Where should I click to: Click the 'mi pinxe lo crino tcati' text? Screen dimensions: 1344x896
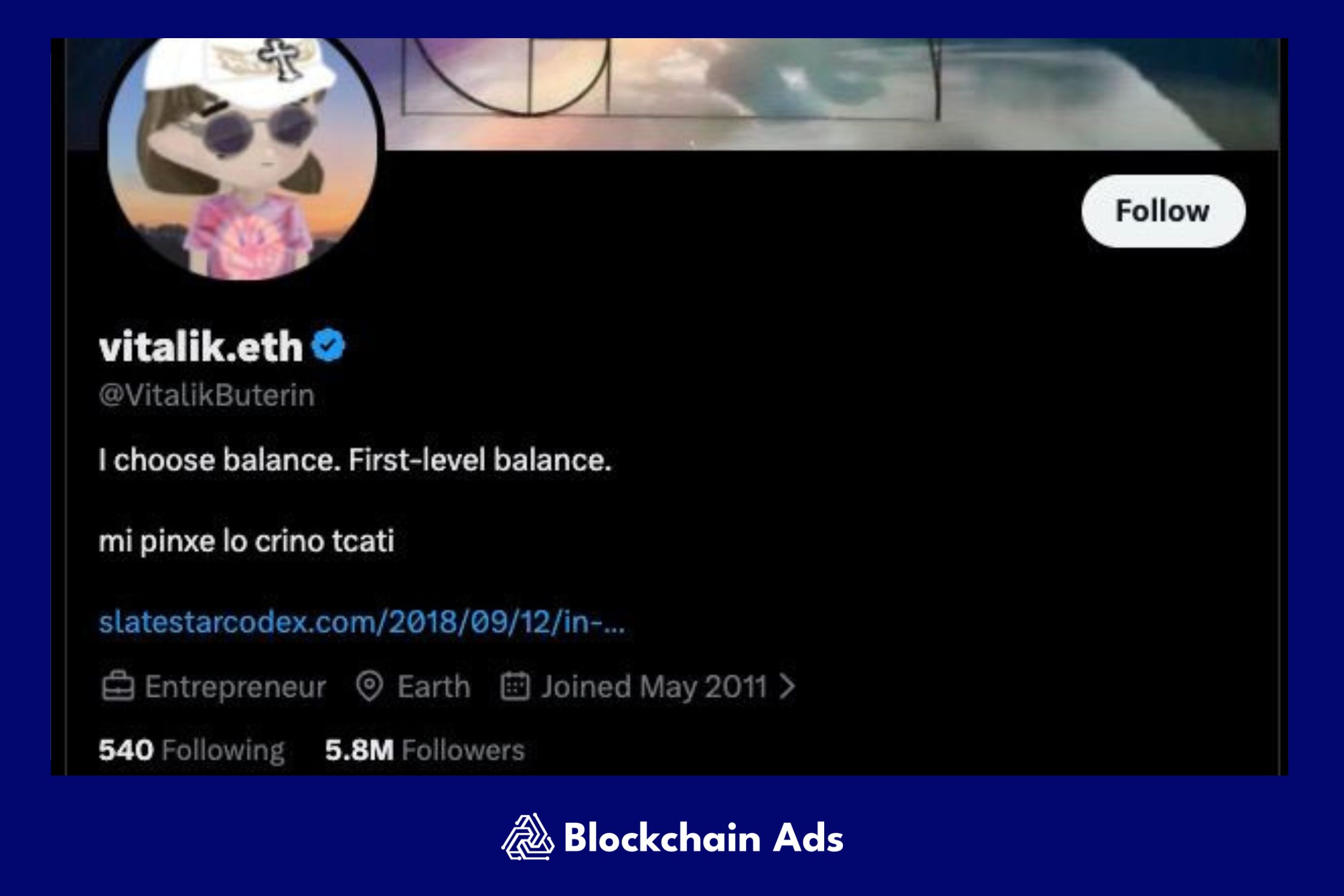246,541
